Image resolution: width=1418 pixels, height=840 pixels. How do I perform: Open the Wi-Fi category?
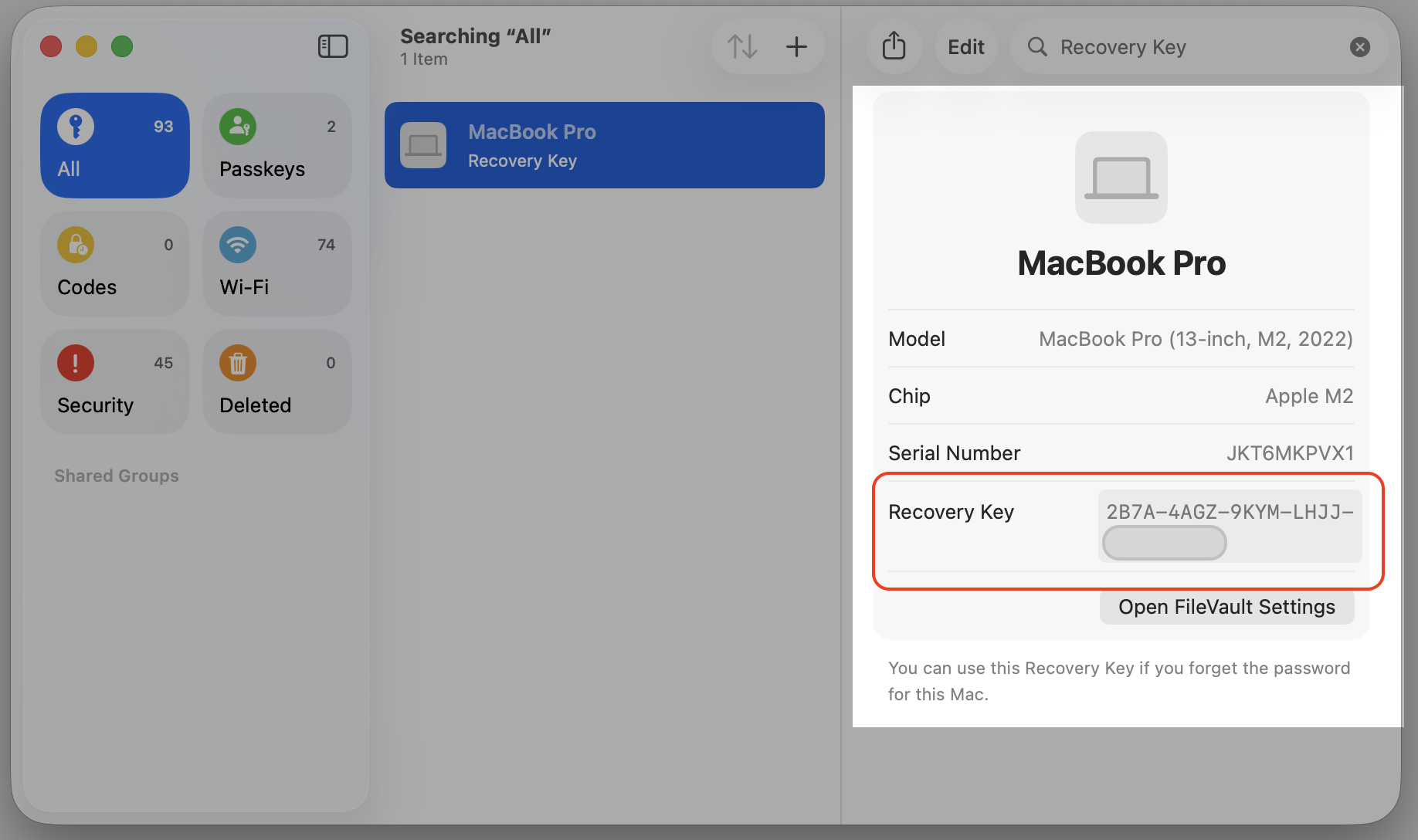[x=277, y=263]
